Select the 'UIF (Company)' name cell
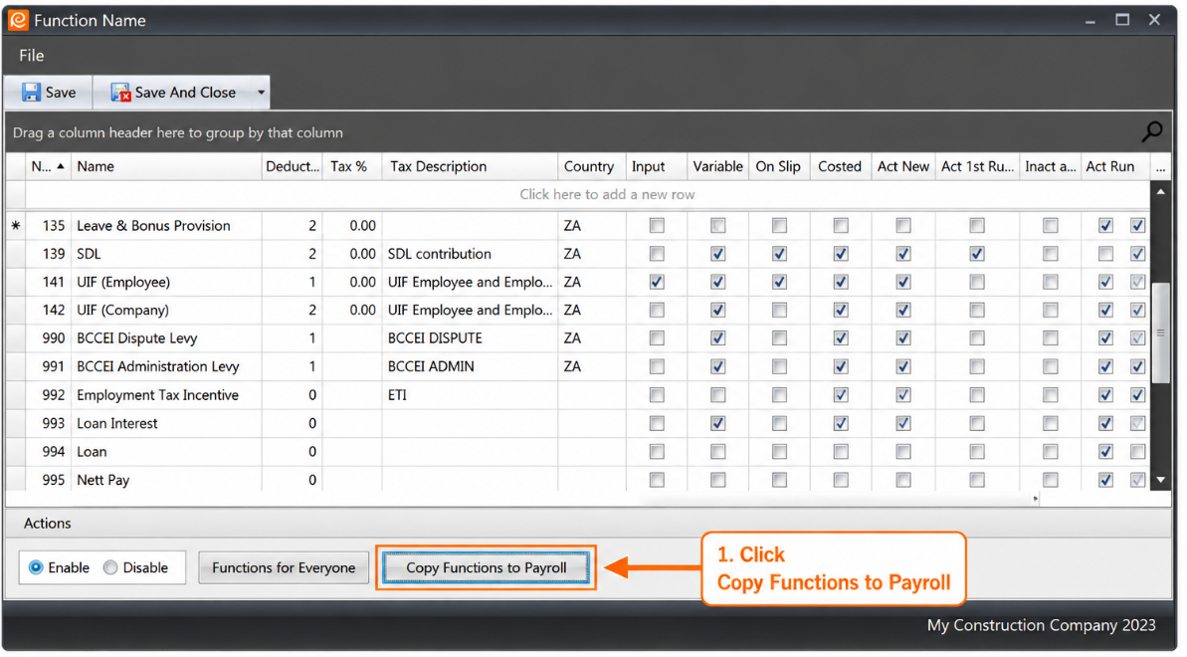Viewport: 1187px width, 657px height. (x=167, y=310)
